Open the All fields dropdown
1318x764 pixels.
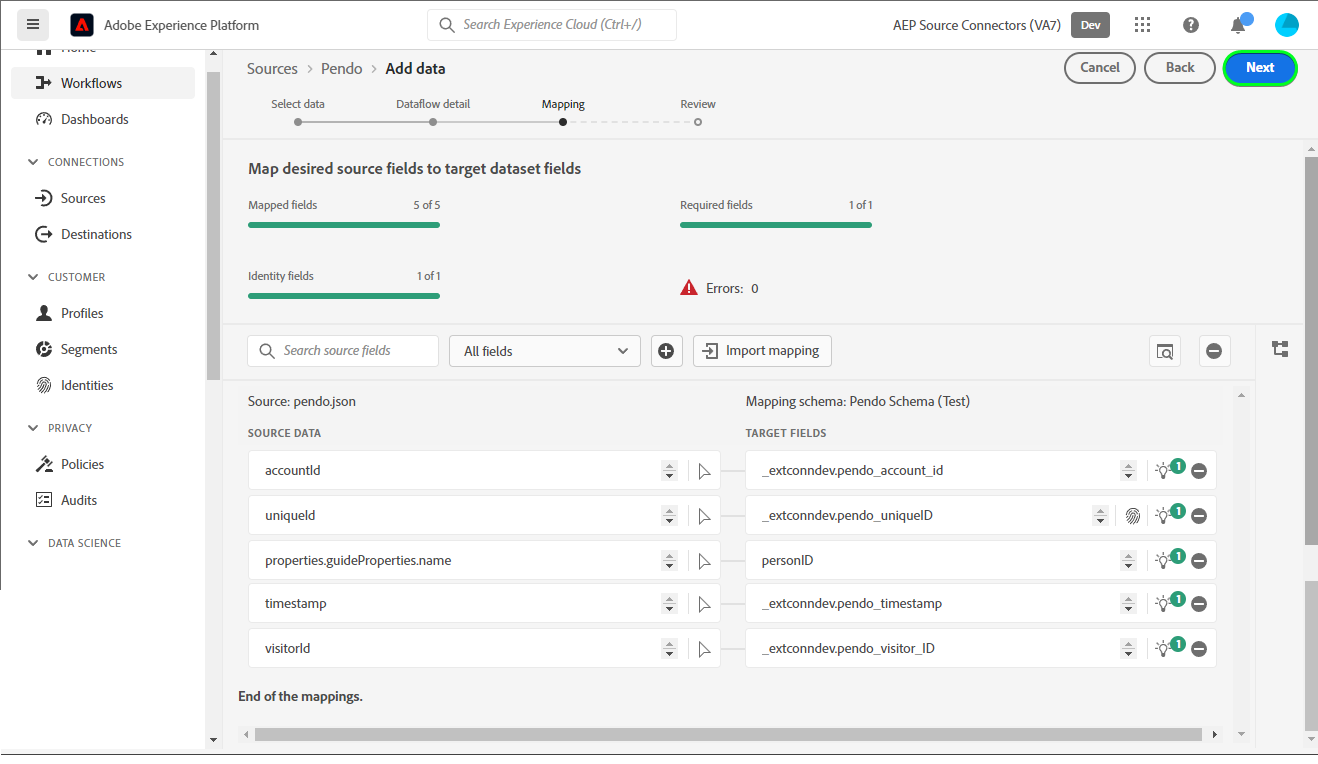(x=545, y=351)
